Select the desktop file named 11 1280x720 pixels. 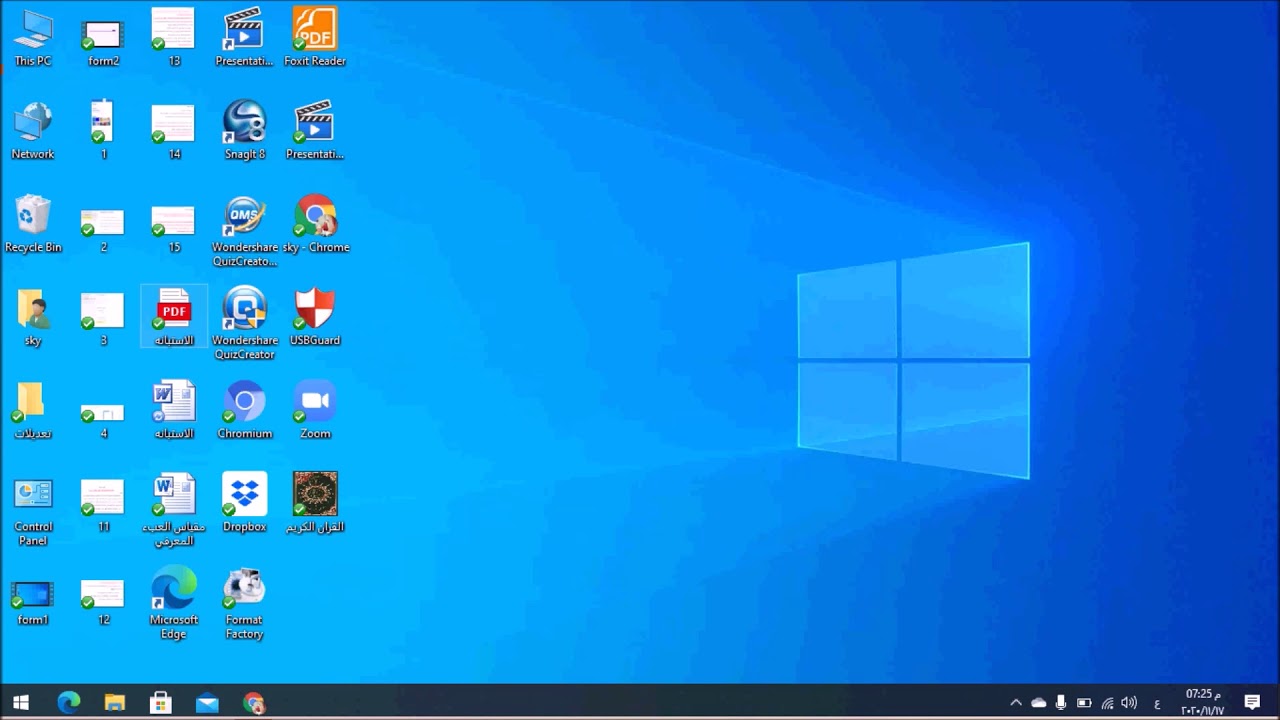point(103,503)
